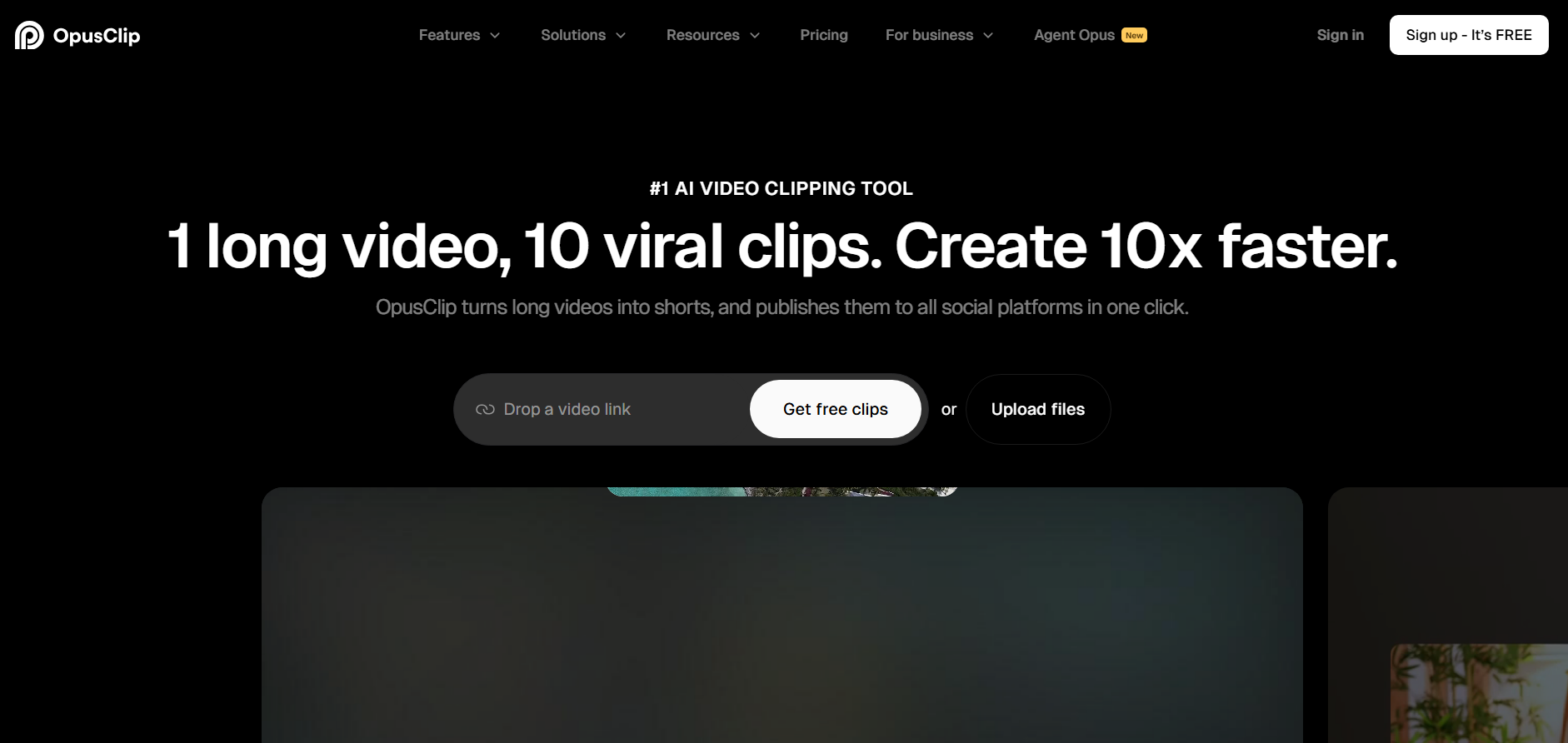1568x743 pixels.
Task: Click the New badge beside Agent Opus
Action: pyautogui.click(x=1134, y=35)
